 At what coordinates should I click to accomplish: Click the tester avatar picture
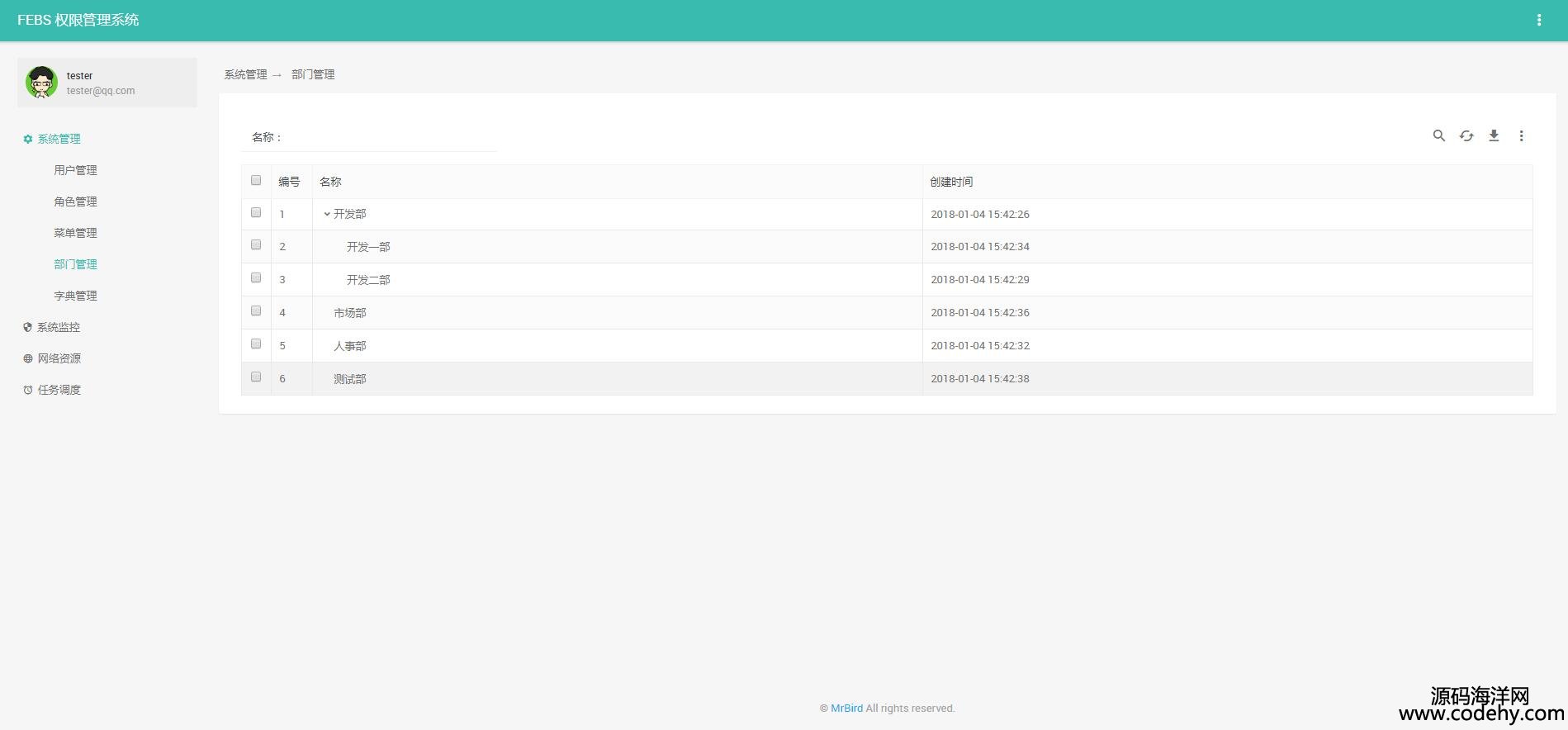point(41,83)
